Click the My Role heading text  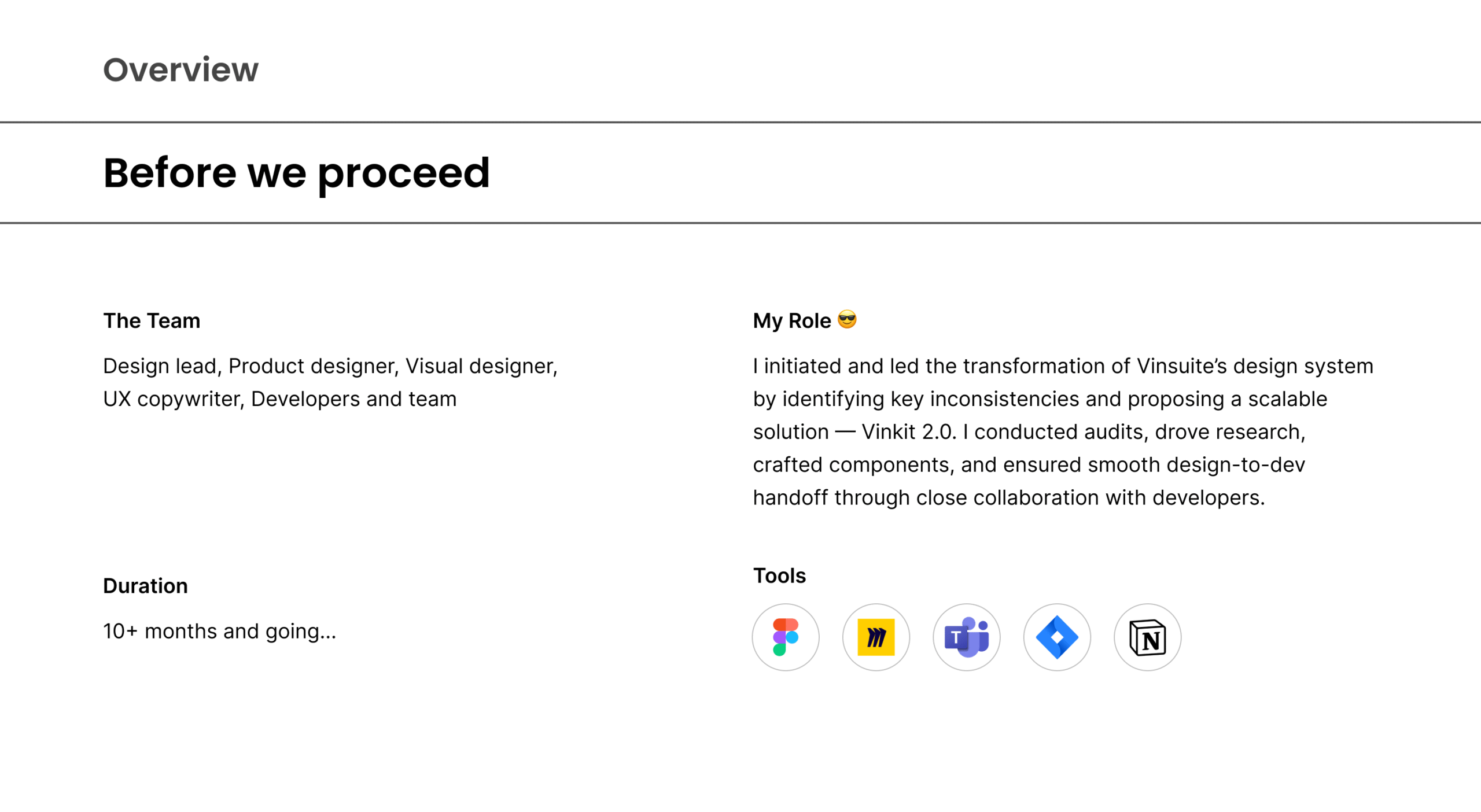click(792, 321)
